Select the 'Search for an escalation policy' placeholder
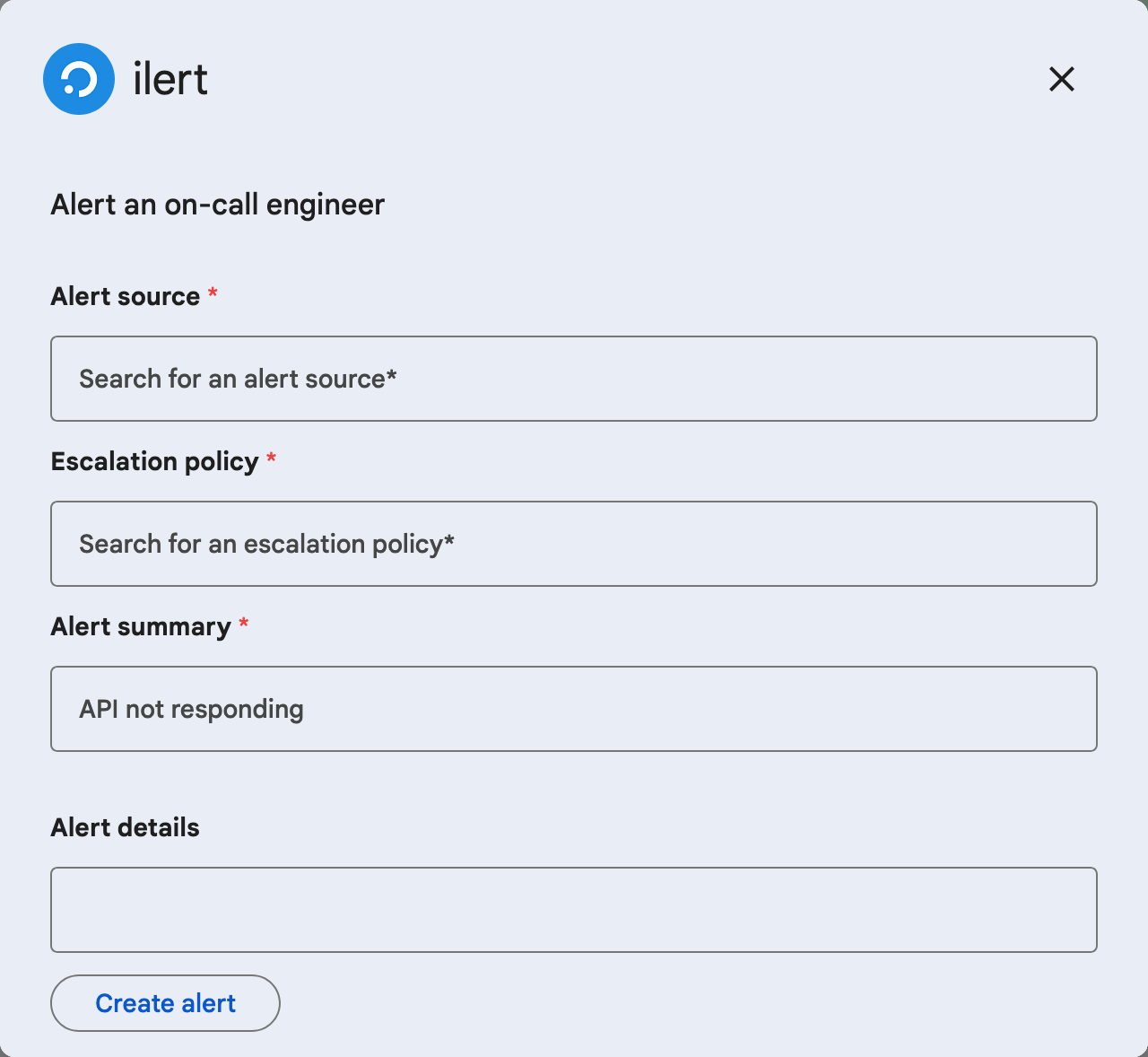 (266, 544)
